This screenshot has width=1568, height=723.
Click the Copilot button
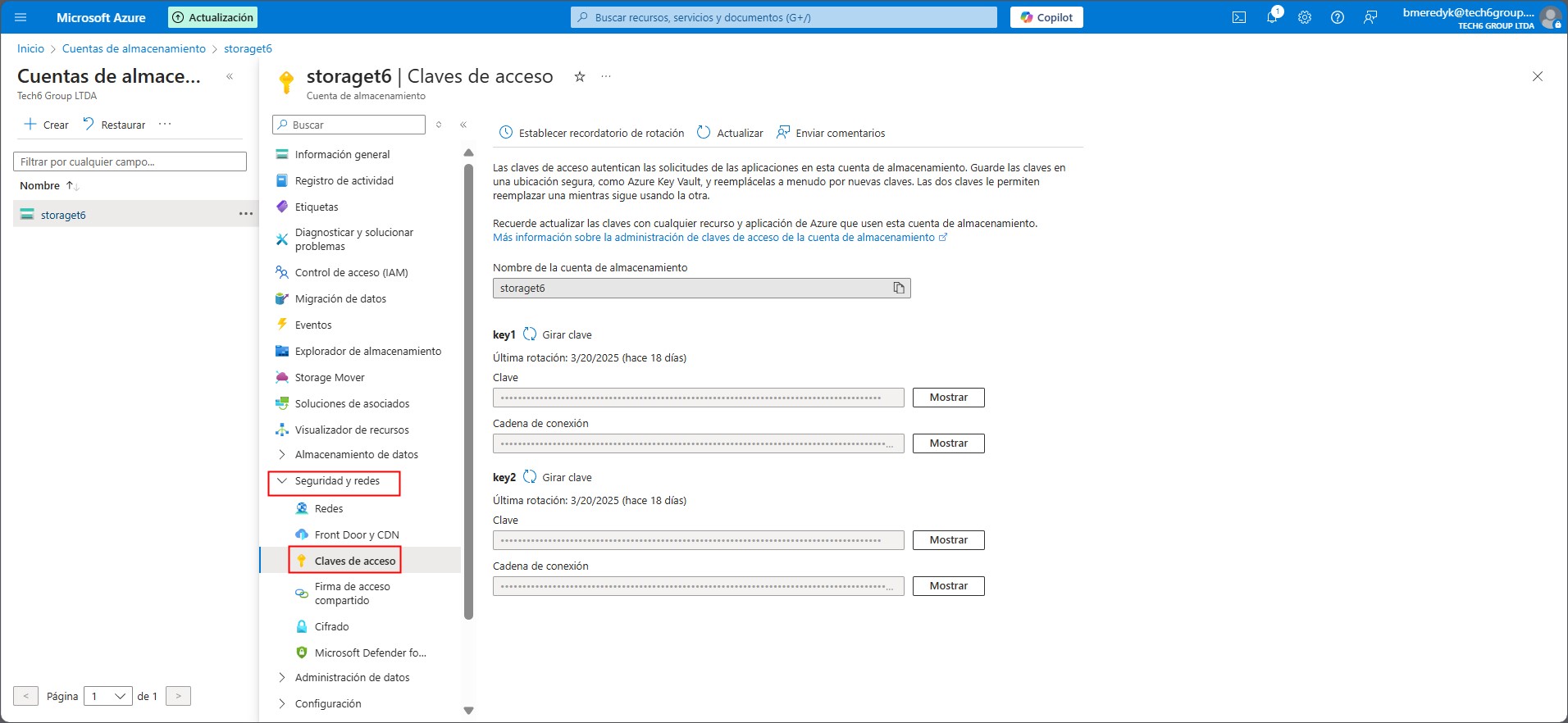point(1046,17)
